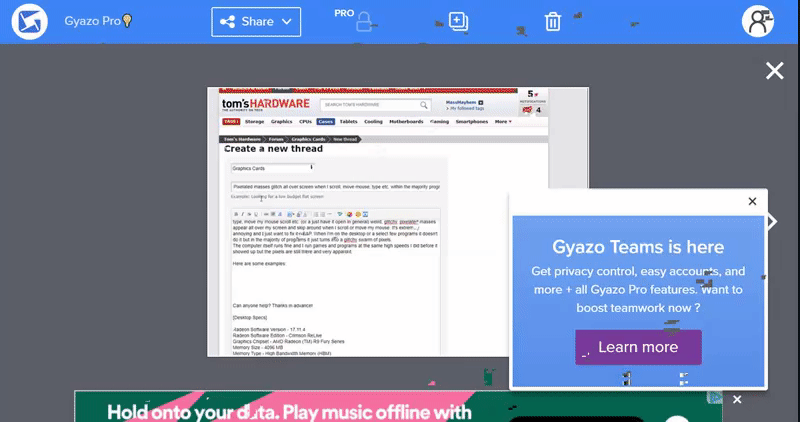
Task: Click the Learn more button
Action: click(x=638, y=347)
